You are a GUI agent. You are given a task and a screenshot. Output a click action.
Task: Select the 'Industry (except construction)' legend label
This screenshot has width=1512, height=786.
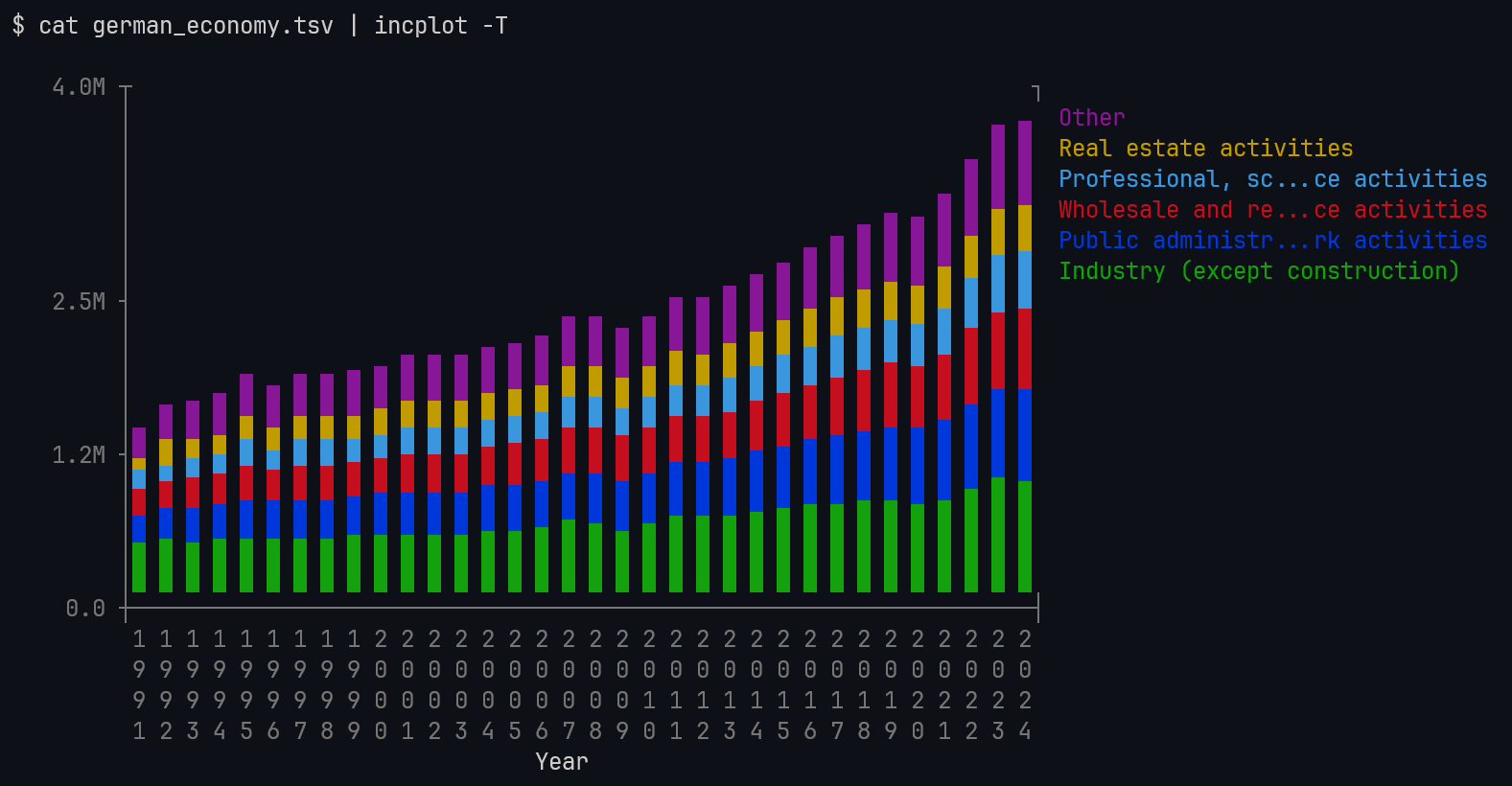1259,271
